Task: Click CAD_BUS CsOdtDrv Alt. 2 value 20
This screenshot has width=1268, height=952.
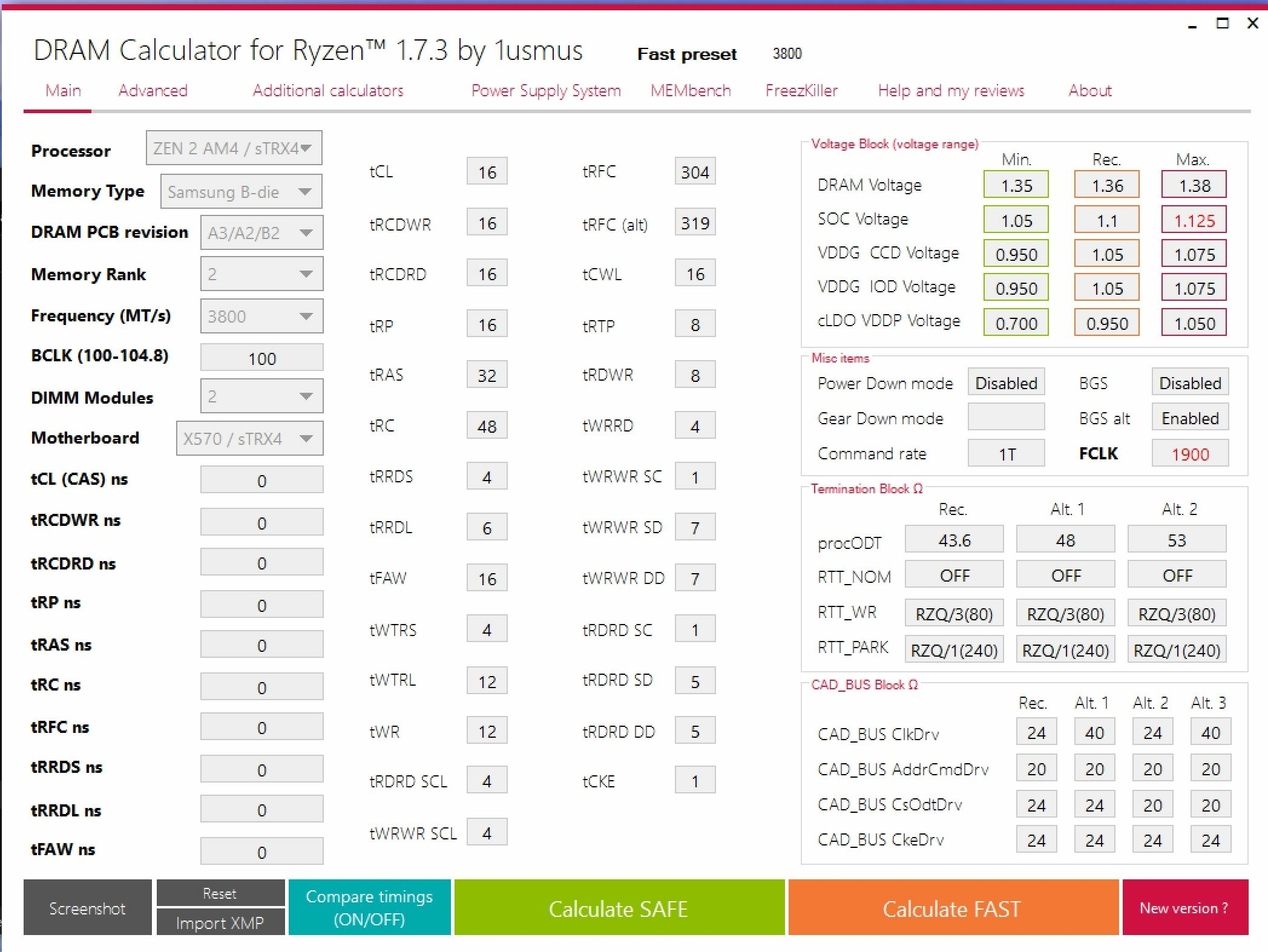Action: [1152, 804]
